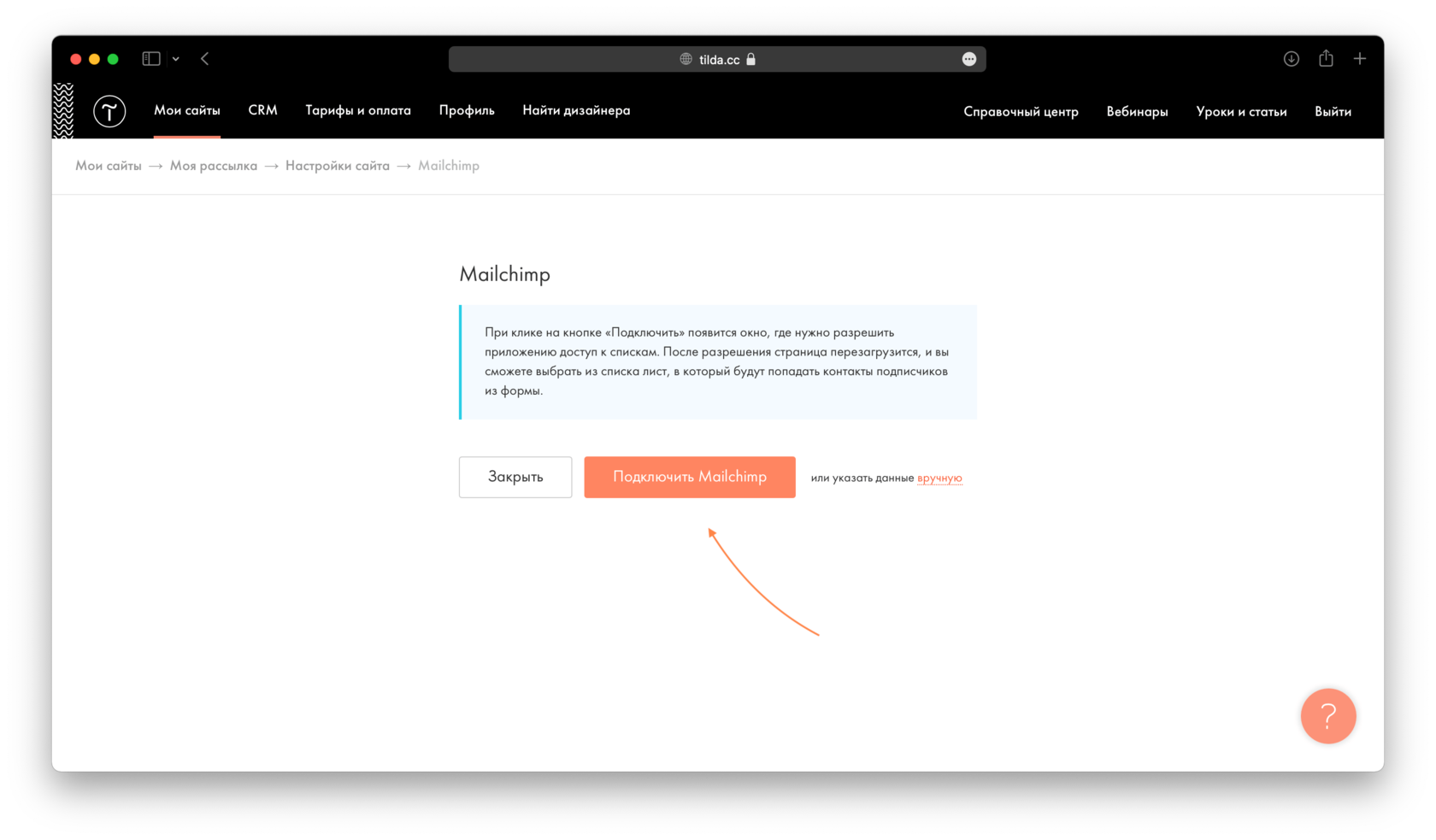The height and width of the screenshot is (840, 1436).
Task: Click the Закрыть button
Action: click(x=515, y=477)
